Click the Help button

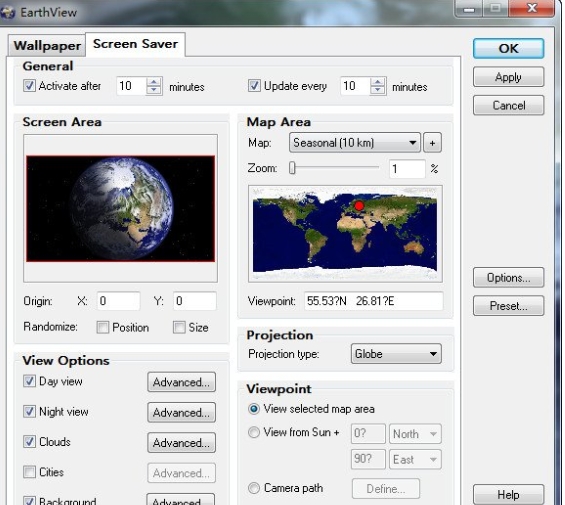[508, 495]
